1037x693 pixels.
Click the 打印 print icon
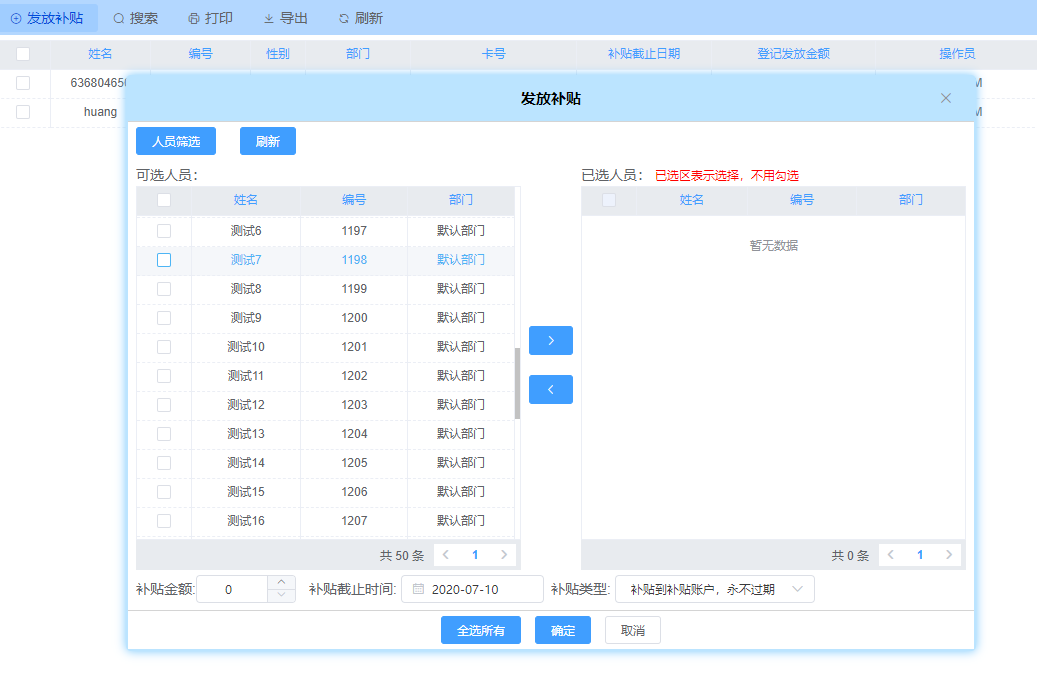click(x=194, y=19)
